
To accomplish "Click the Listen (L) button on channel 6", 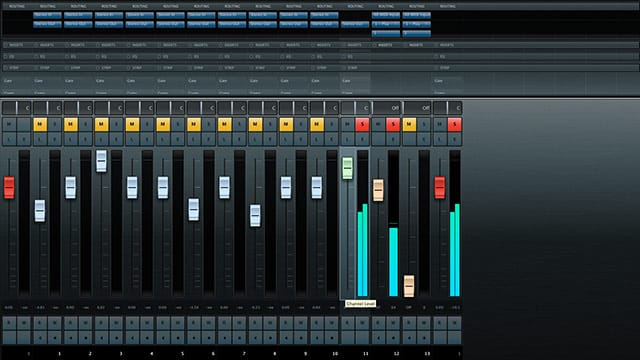I will click(x=194, y=139).
